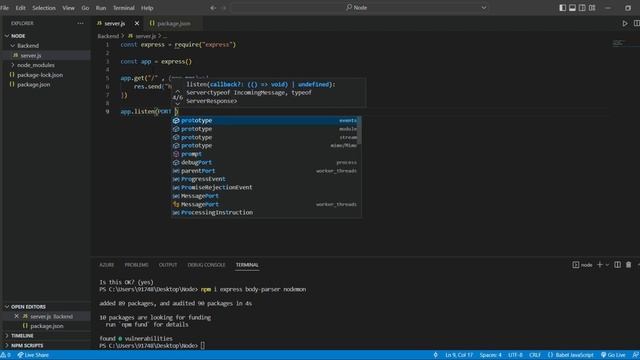Click the suggestion list scrollbar
The width and height of the screenshot is (640, 360).
tap(359, 130)
